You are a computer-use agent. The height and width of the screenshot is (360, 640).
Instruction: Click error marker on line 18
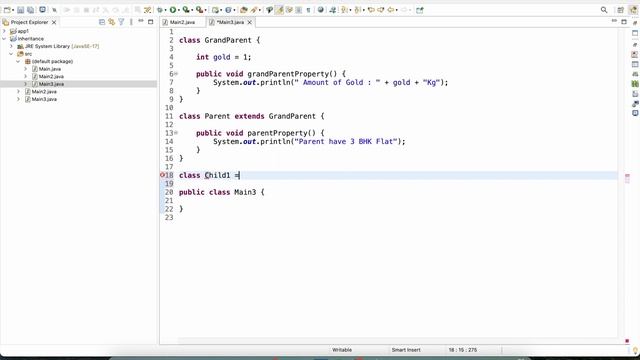pos(162,175)
